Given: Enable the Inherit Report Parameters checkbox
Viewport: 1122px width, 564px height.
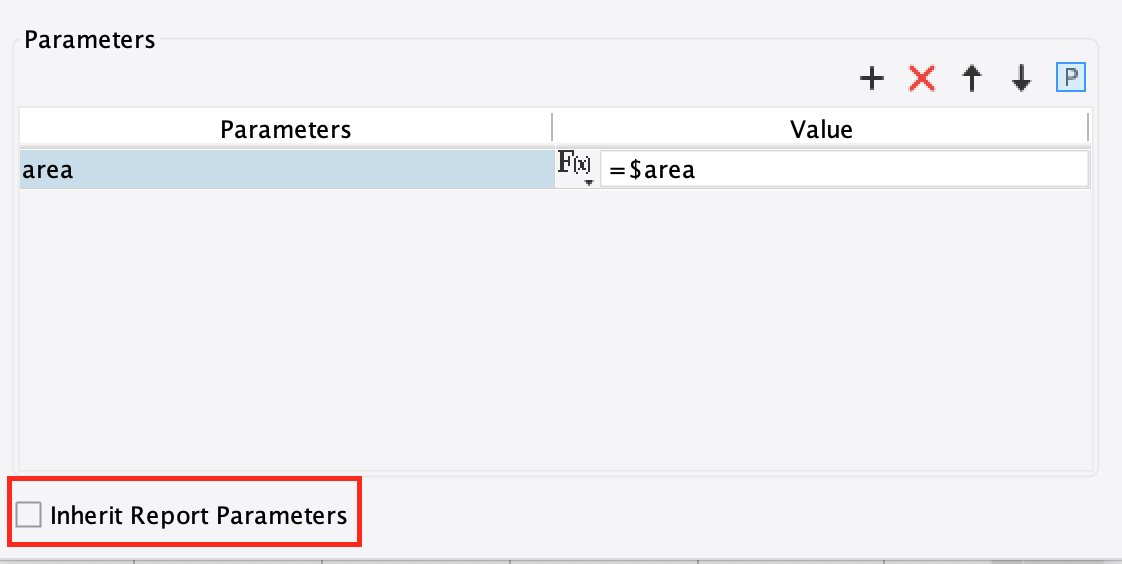Looking at the screenshot, I should (x=29, y=515).
